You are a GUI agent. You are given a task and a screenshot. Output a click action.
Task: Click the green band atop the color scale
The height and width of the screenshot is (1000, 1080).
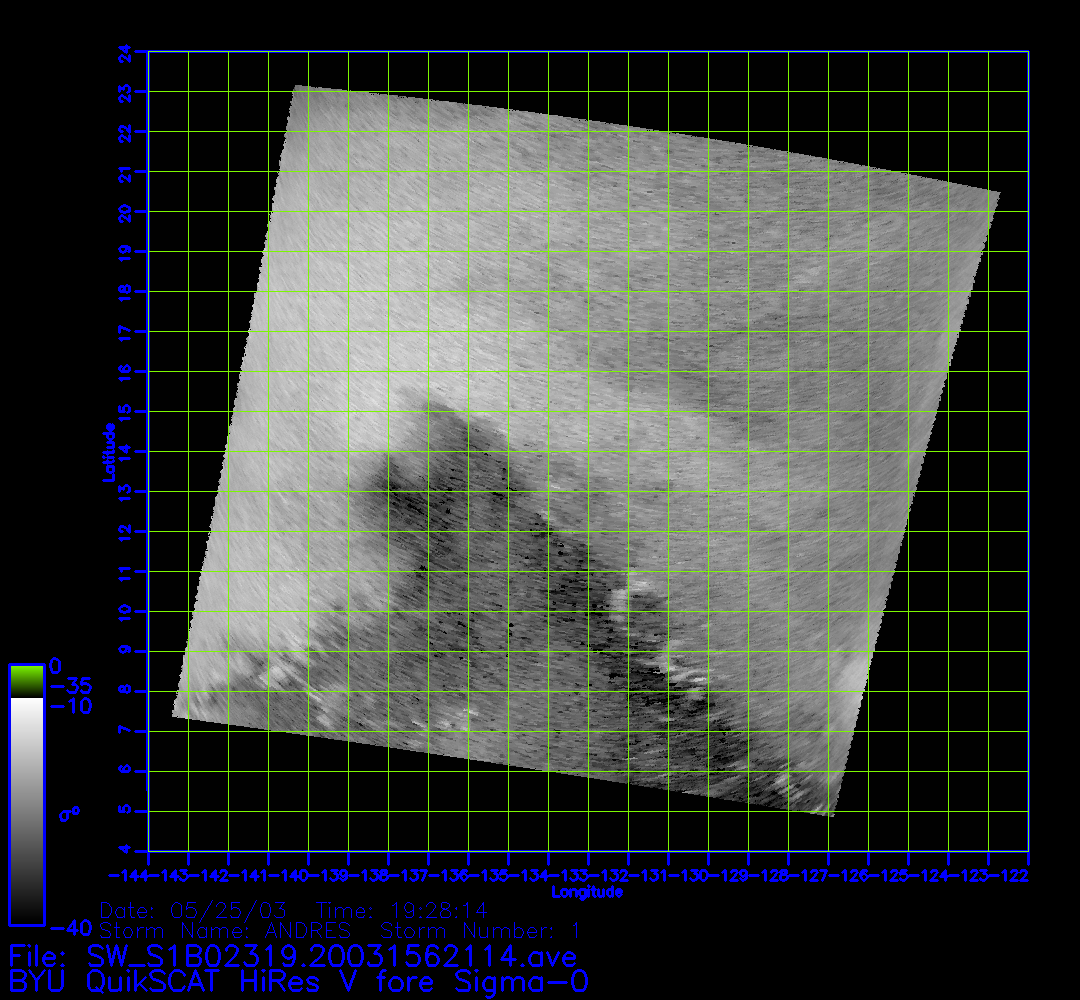pos(26,681)
